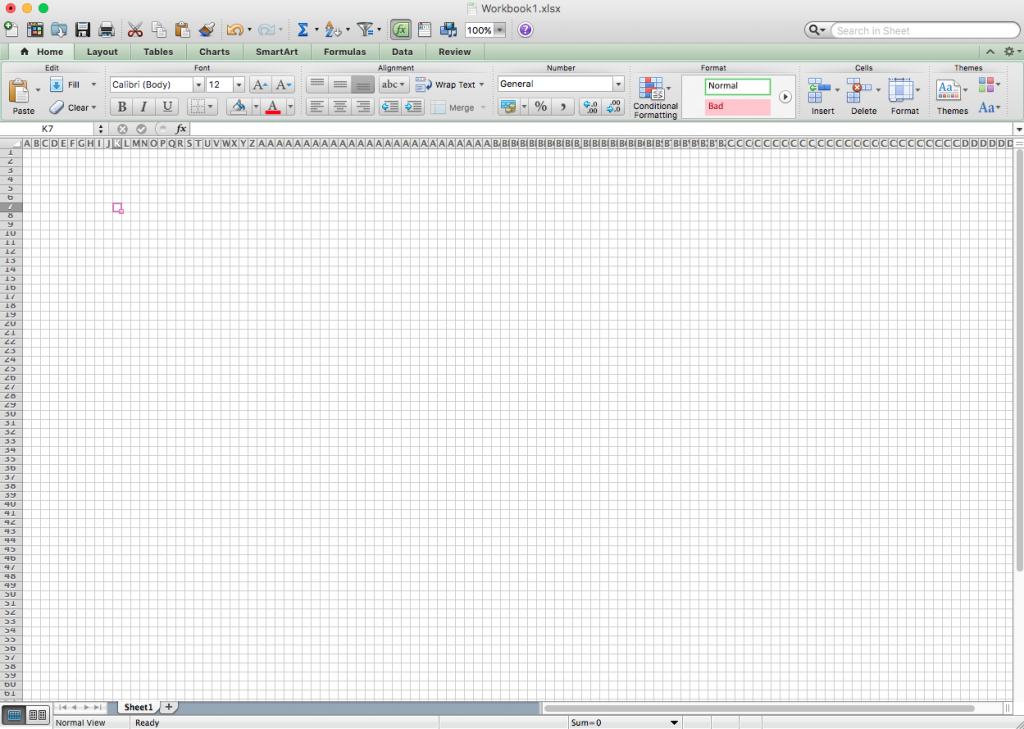Decrease font size with the smaller A button
The height and width of the screenshot is (729, 1024).
283,85
